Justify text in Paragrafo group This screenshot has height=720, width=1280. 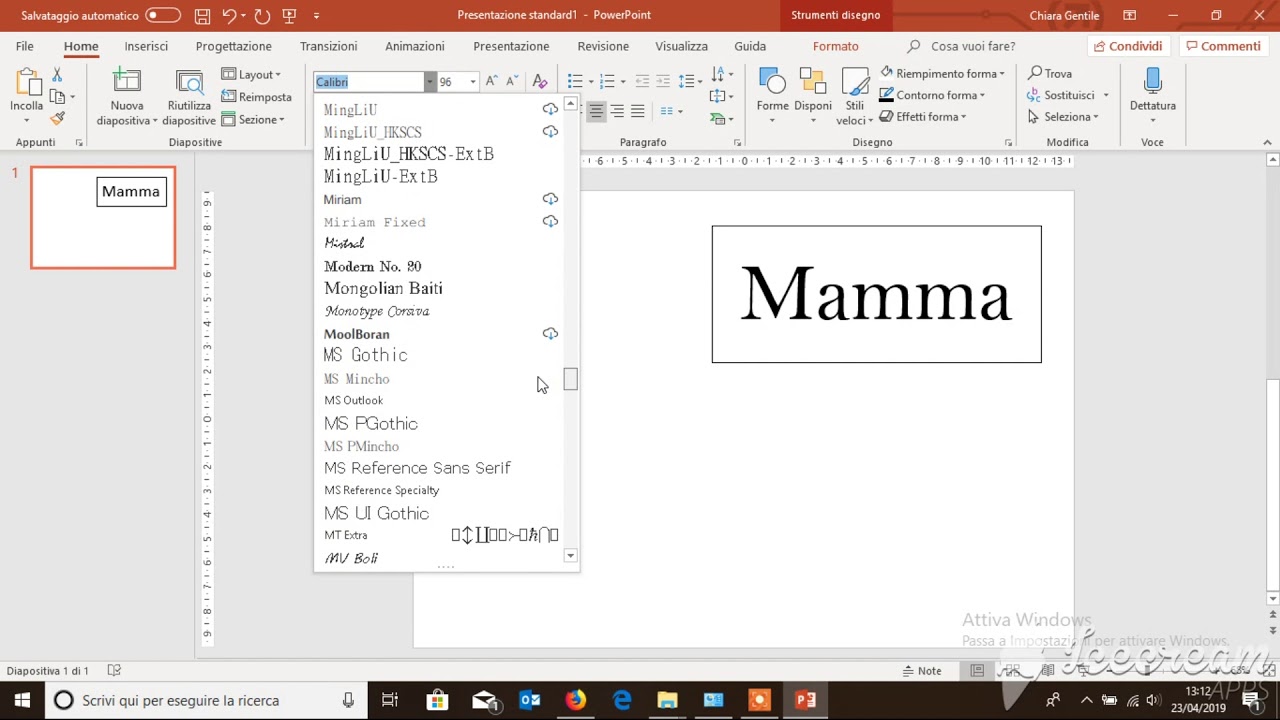(x=638, y=111)
